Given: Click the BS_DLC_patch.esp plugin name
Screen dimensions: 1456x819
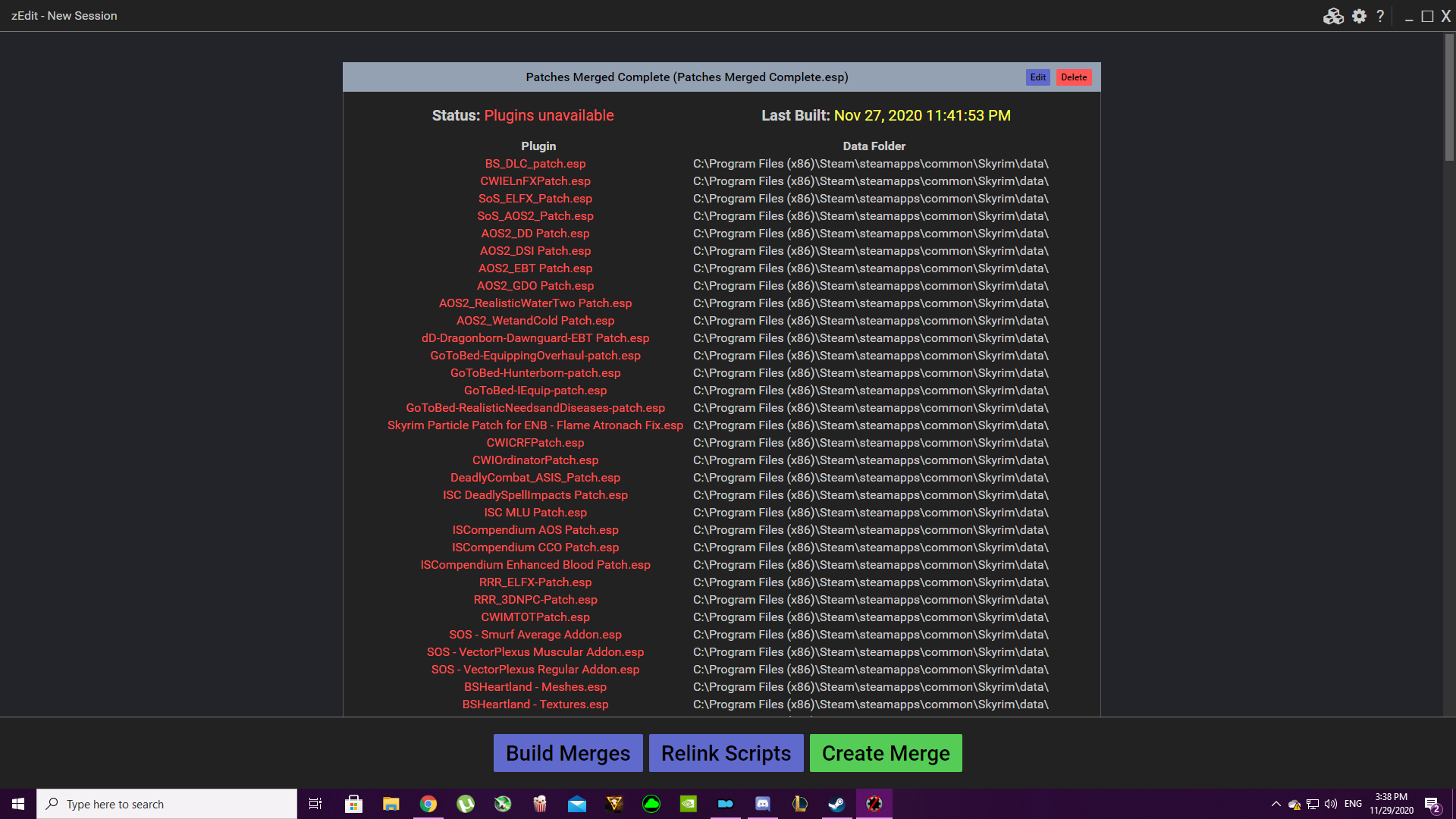Looking at the screenshot, I should (x=535, y=164).
